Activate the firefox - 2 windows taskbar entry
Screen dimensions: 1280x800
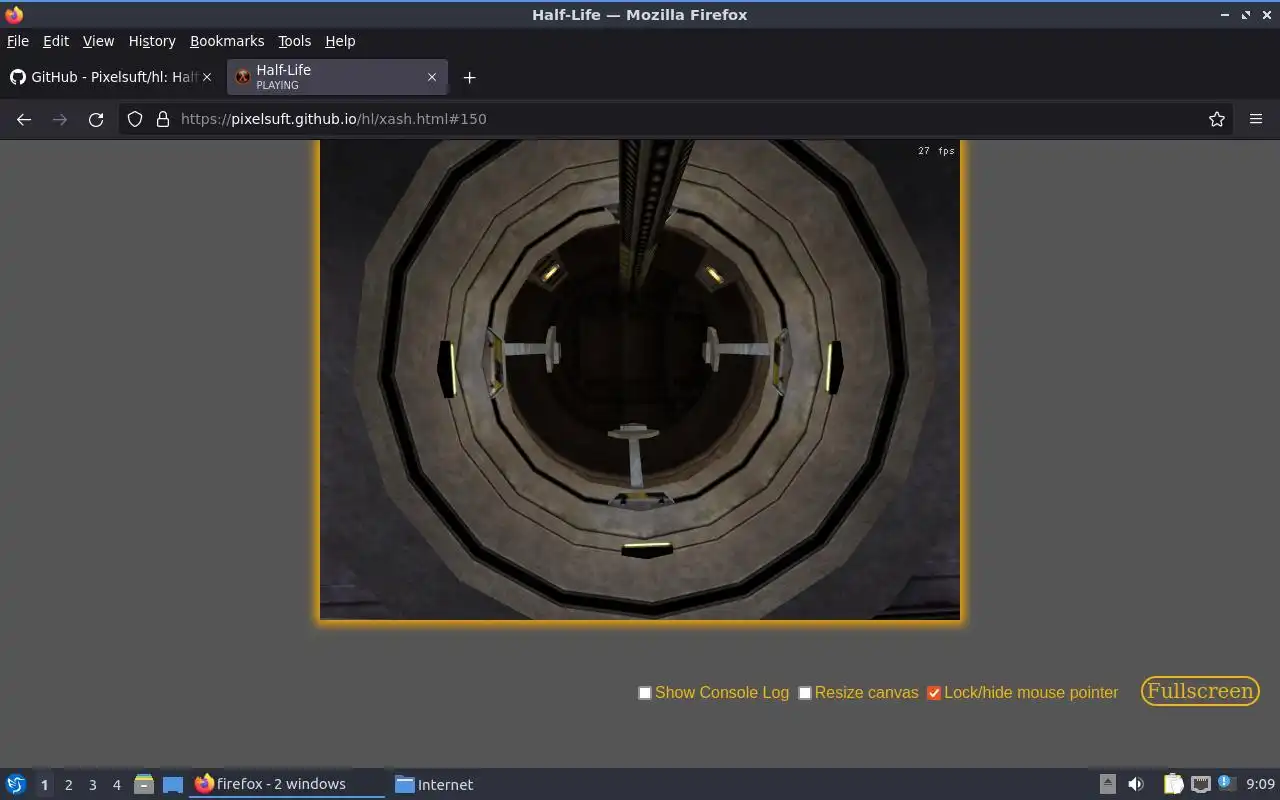coord(287,784)
